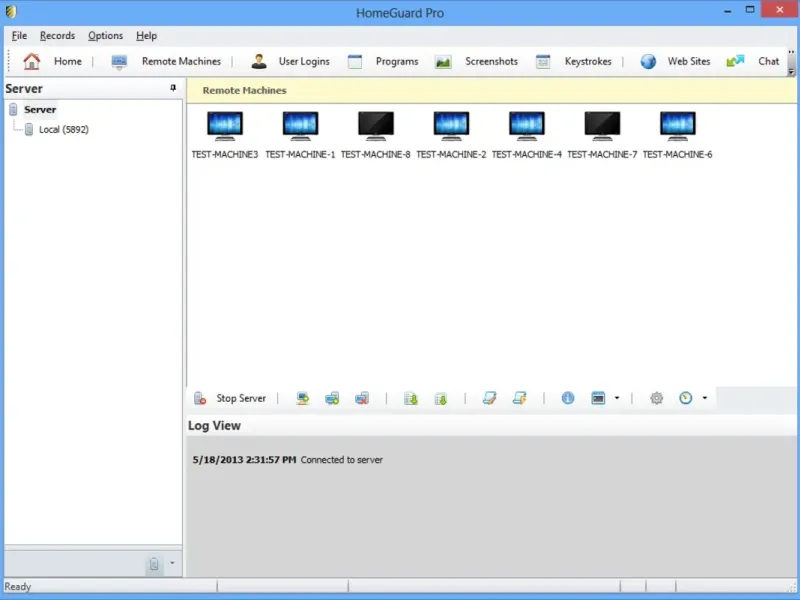Select Local (5892) in server tree
This screenshot has width=800, height=600.
[x=64, y=130]
